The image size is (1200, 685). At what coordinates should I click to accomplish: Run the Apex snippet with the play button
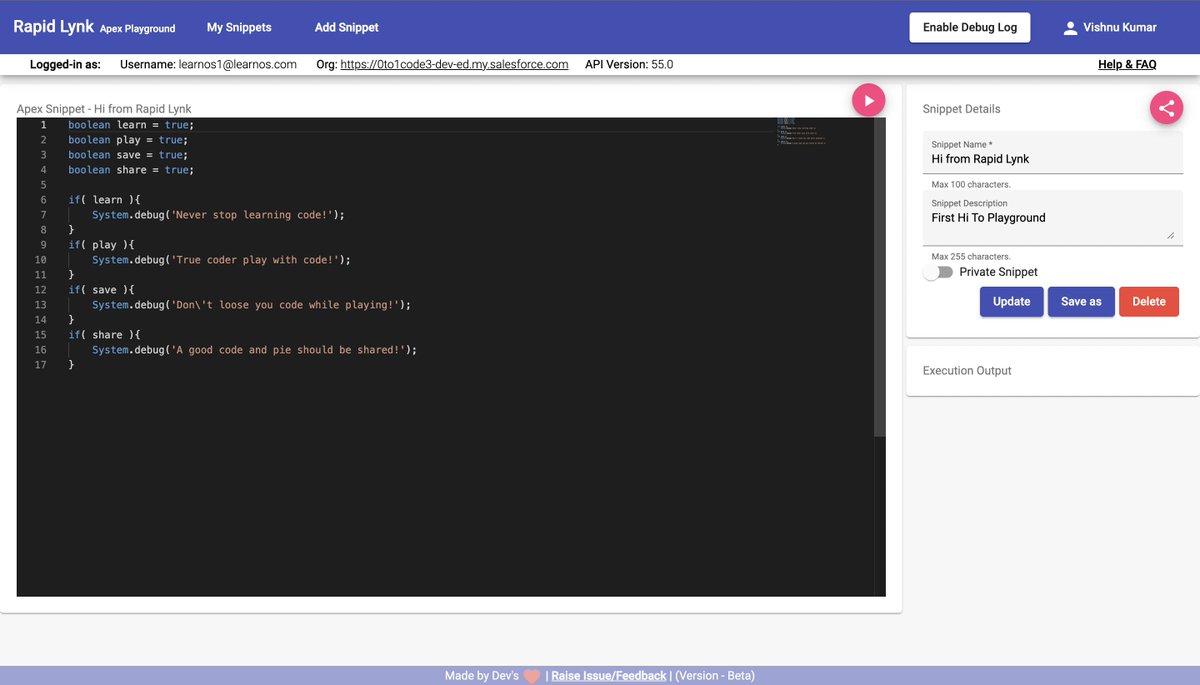[869, 100]
